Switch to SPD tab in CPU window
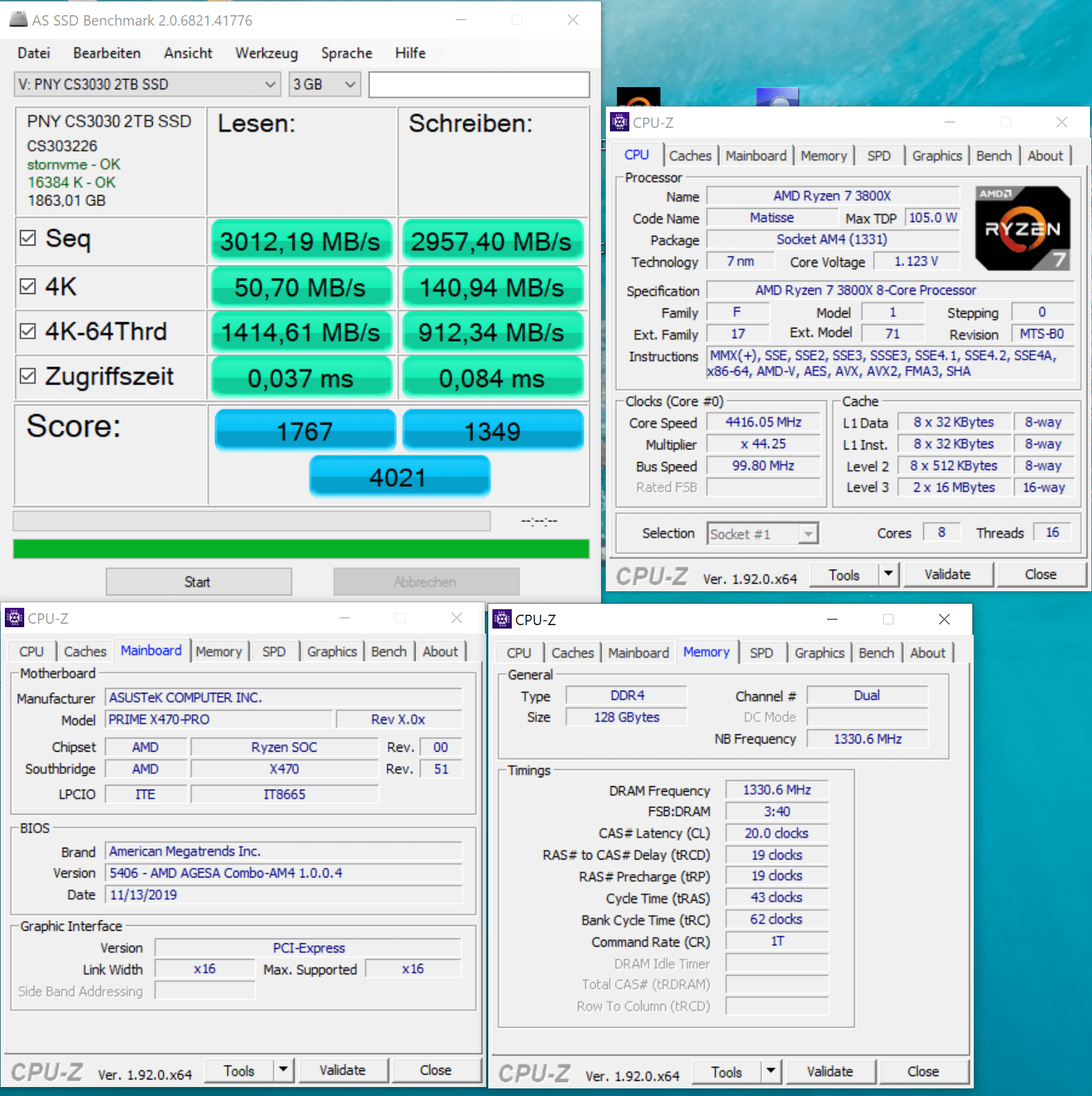This screenshot has height=1096, width=1092. click(879, 156)
